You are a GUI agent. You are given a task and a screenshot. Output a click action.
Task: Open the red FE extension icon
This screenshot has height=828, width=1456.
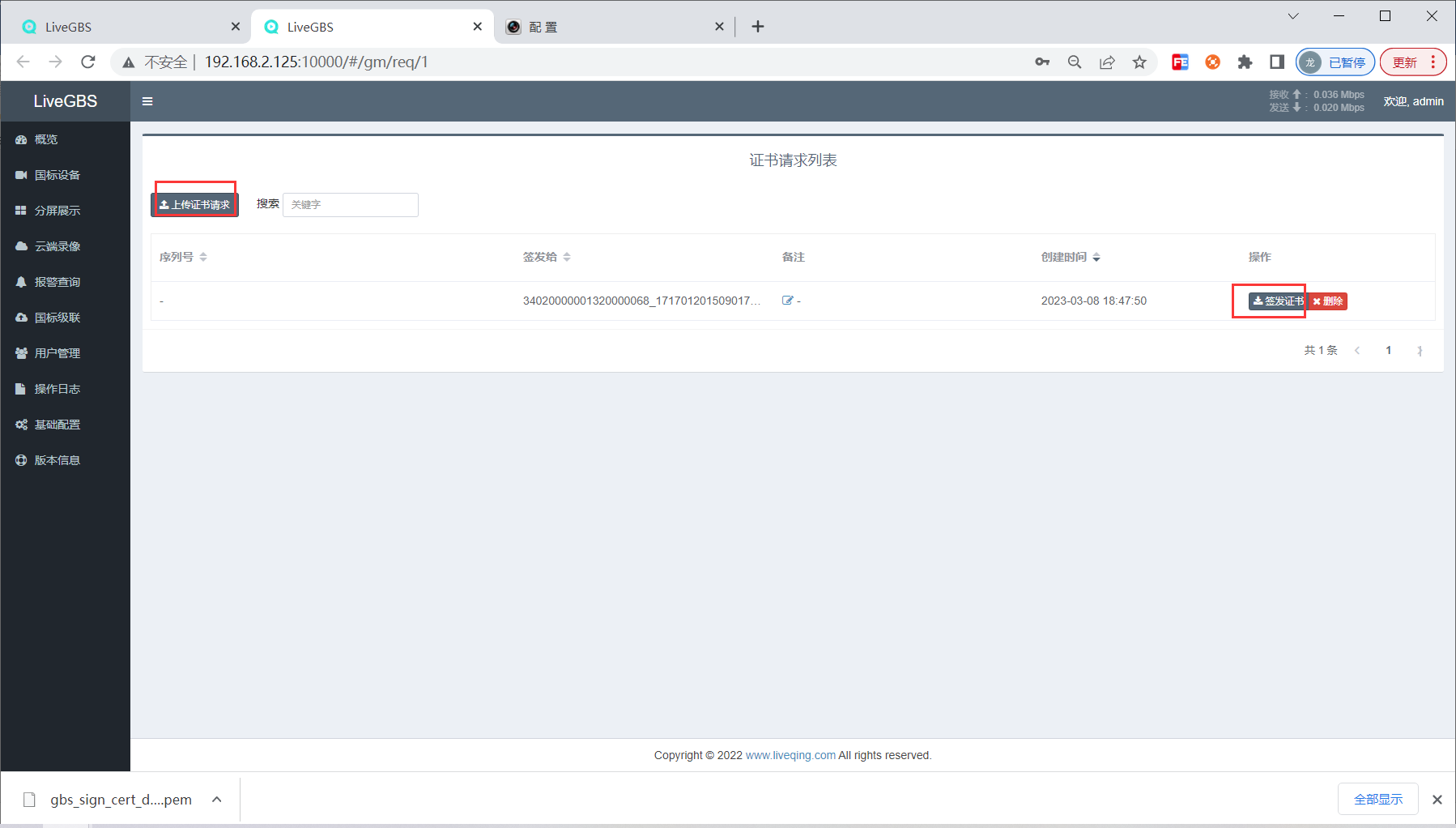click(x=1180, y=62)
